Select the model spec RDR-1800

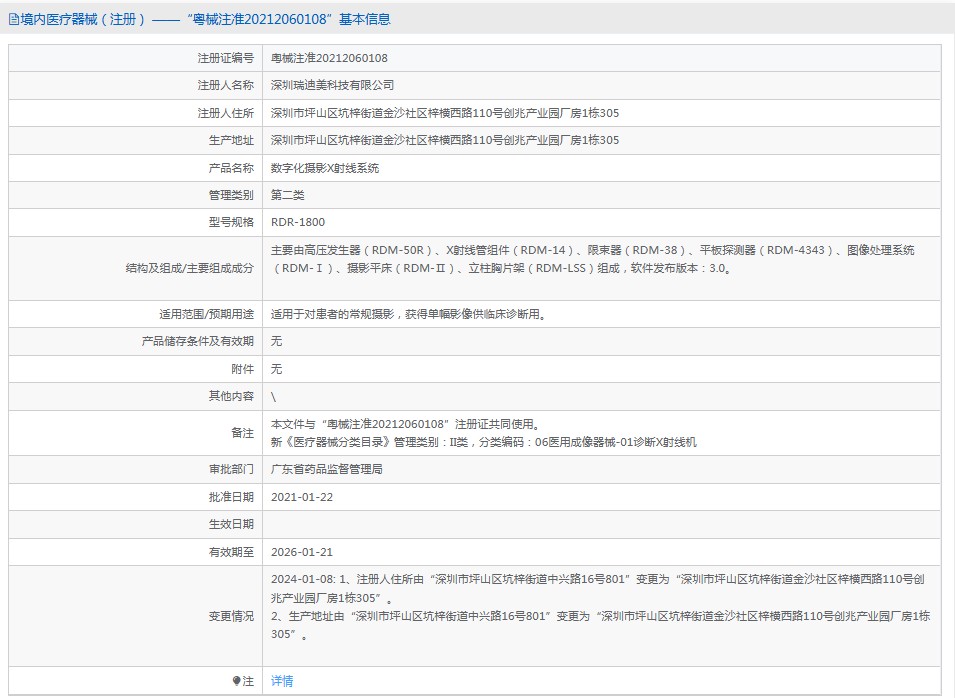pos(298,223)
